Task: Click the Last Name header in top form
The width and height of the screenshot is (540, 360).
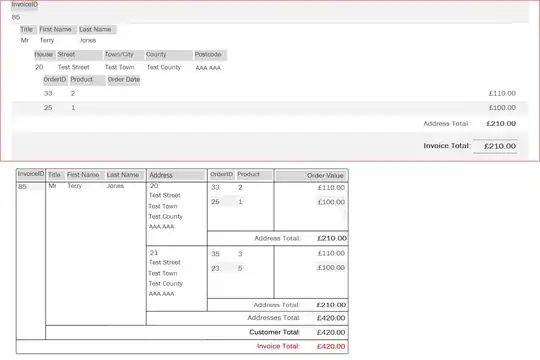Action: point(97,30)
